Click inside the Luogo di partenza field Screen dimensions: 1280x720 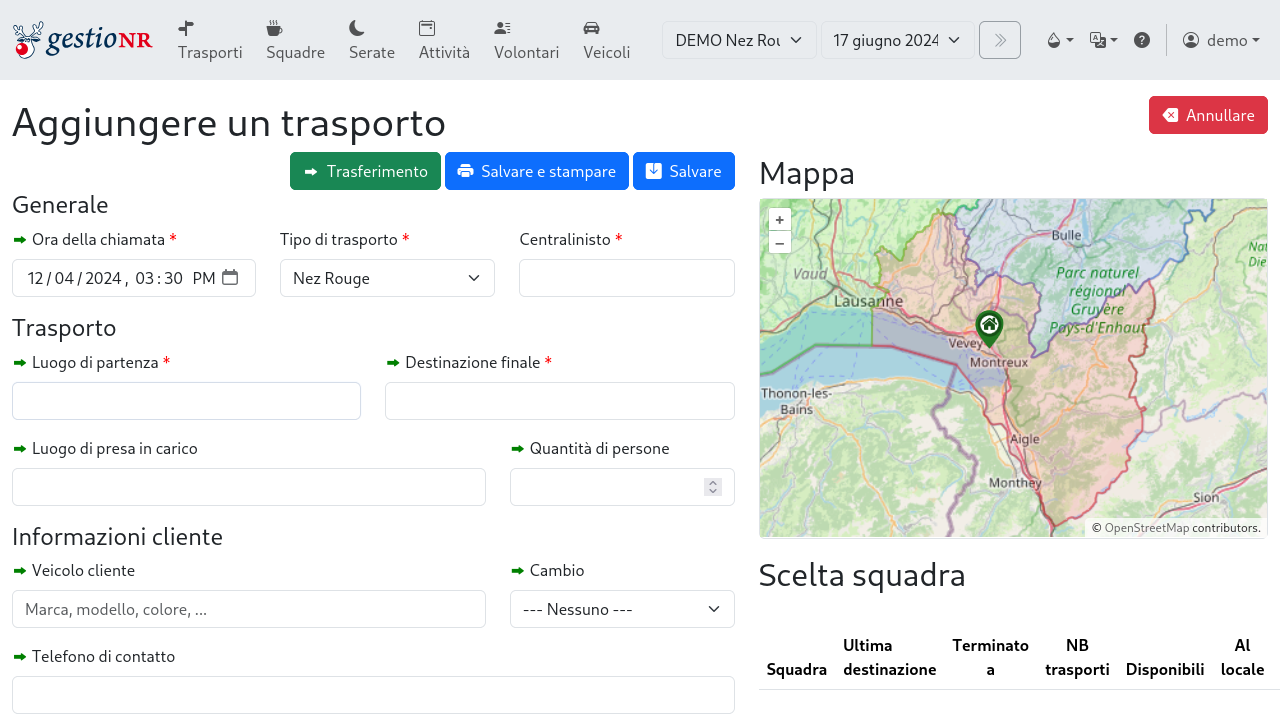[186, 400]
